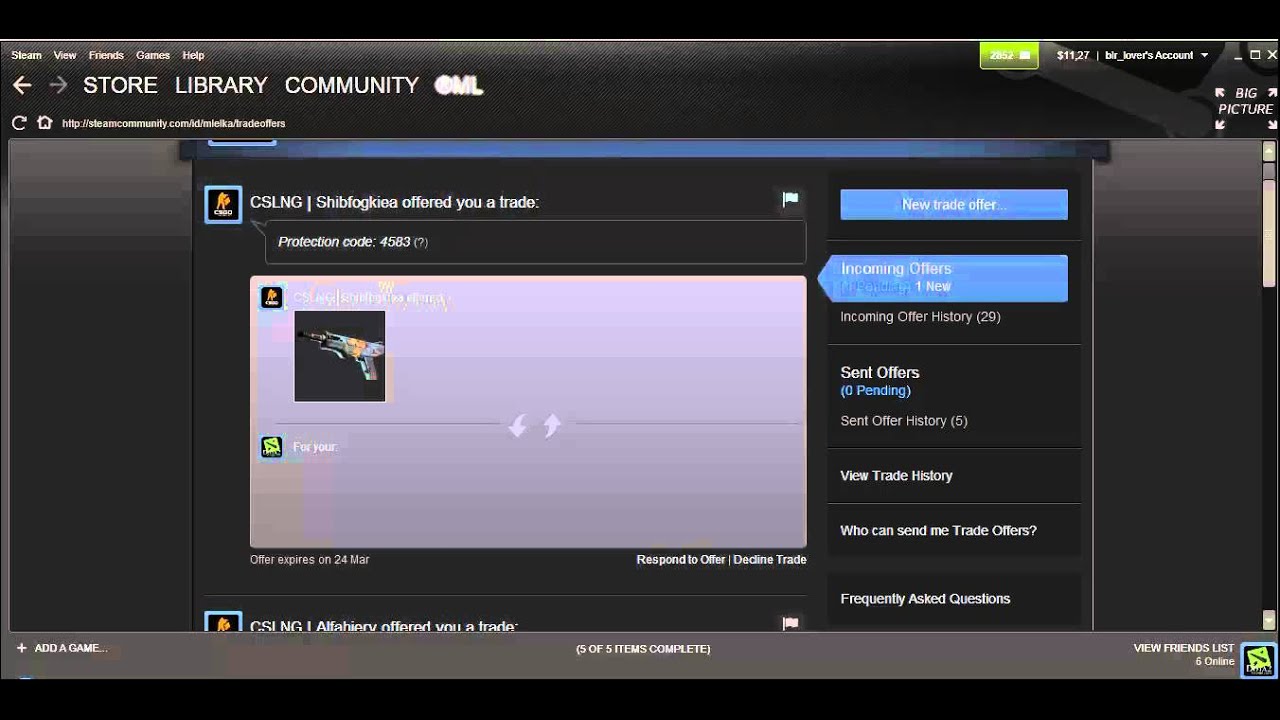The height and width of the screenshot is (720, 1280).
Task: Click the (0 Pending) sent offers link
Action: (x=876, y=390)
